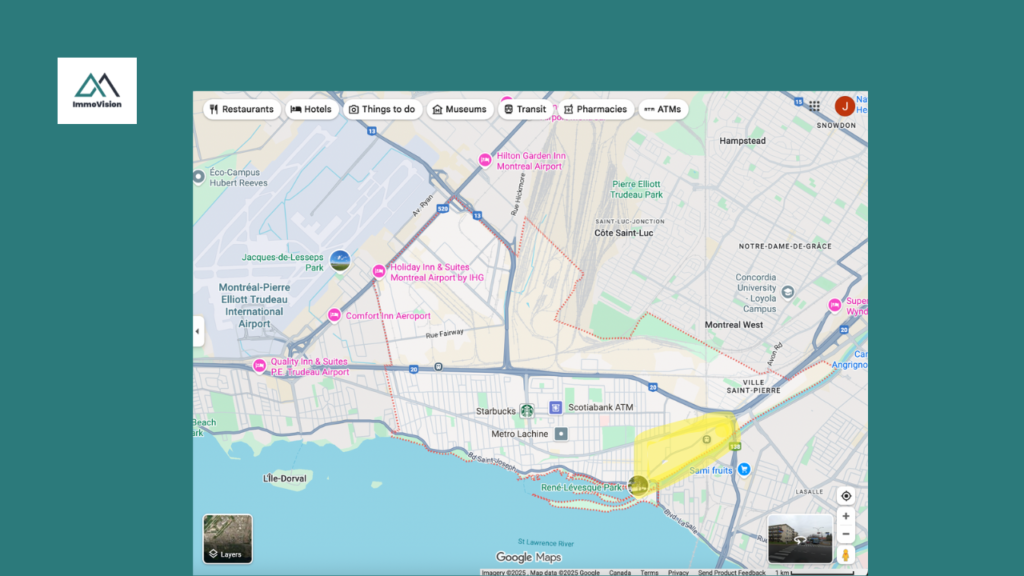Collapse the left side panel chevron
1024x576 pixels.
[197, 330]
